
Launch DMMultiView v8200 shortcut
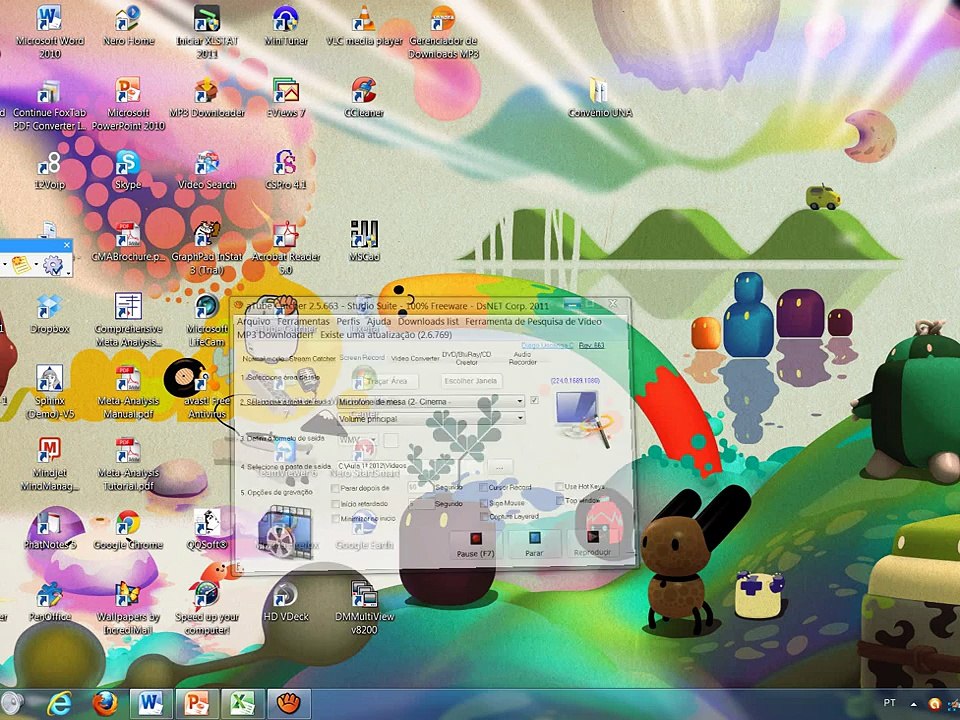364,608
